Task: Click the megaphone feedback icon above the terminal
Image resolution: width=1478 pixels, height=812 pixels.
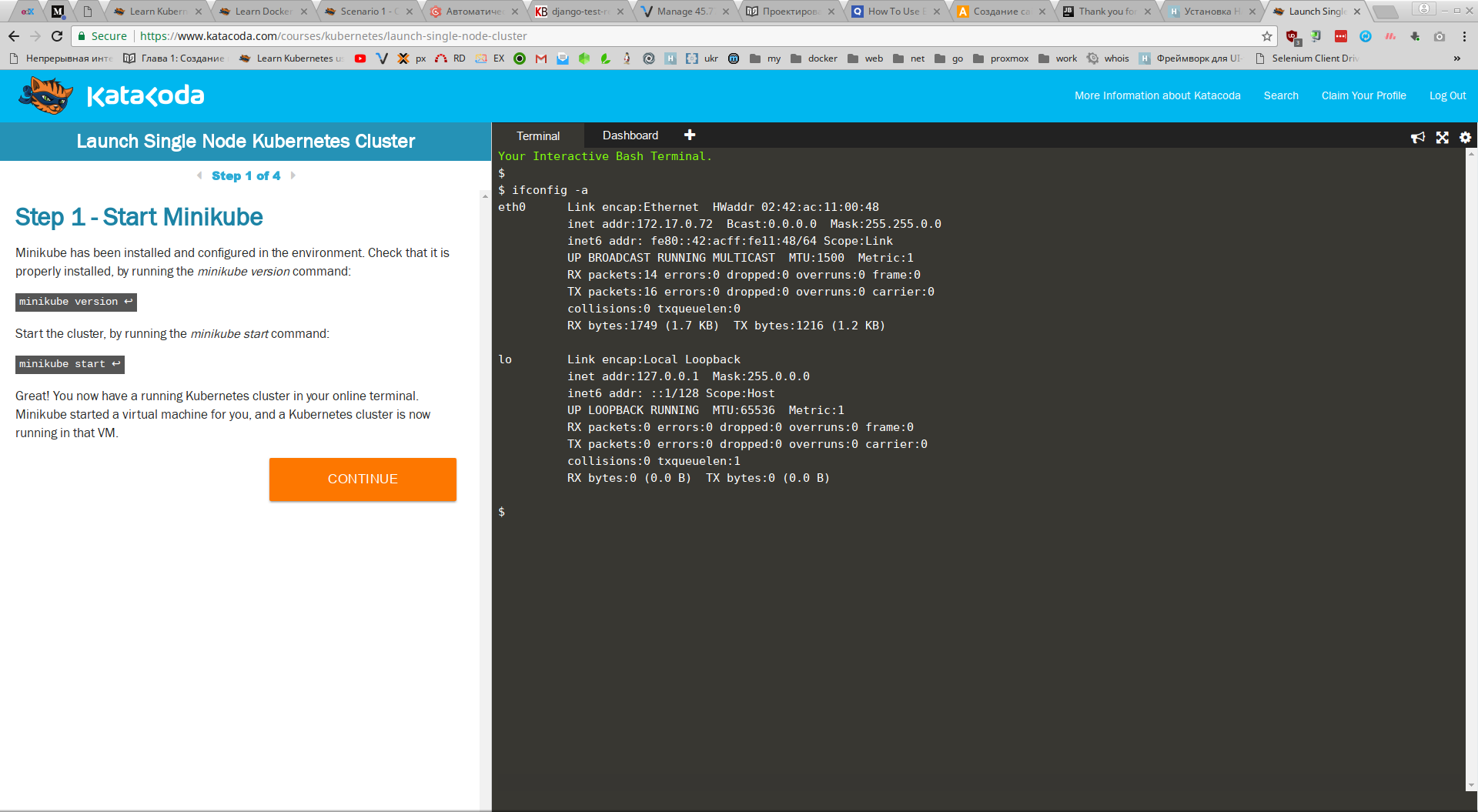Action: (x=1418, y=137)
